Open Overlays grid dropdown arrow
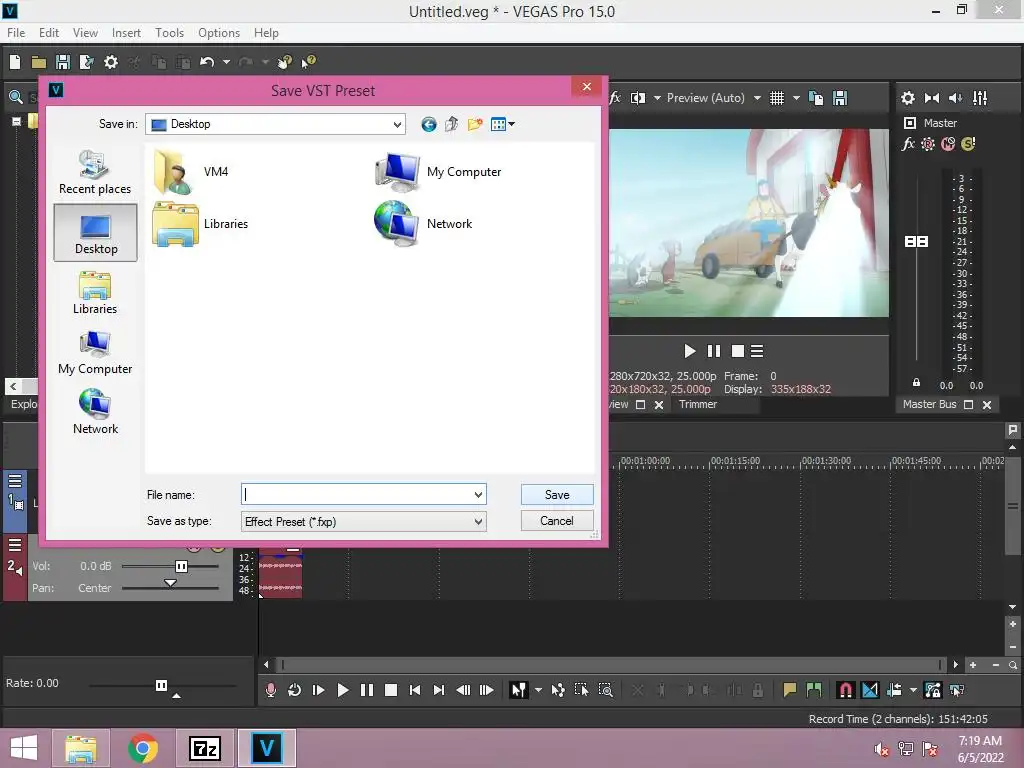 click(x=796, y=98)
